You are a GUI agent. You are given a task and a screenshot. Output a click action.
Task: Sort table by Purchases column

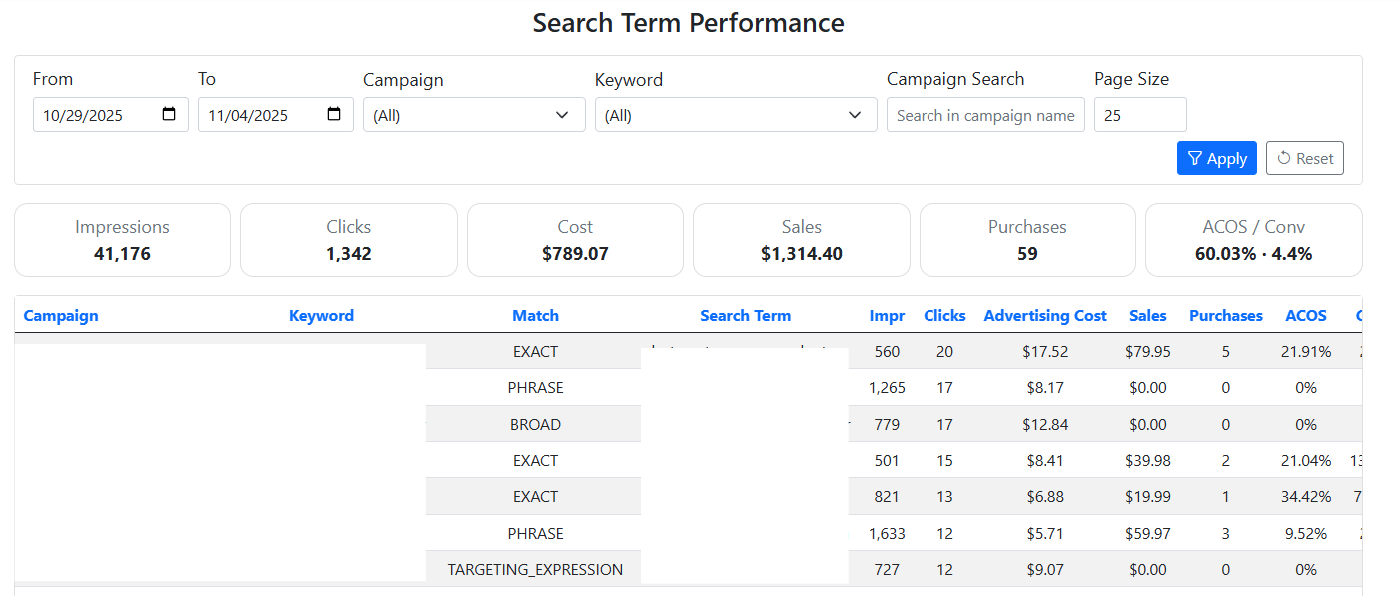point(1225,315)
